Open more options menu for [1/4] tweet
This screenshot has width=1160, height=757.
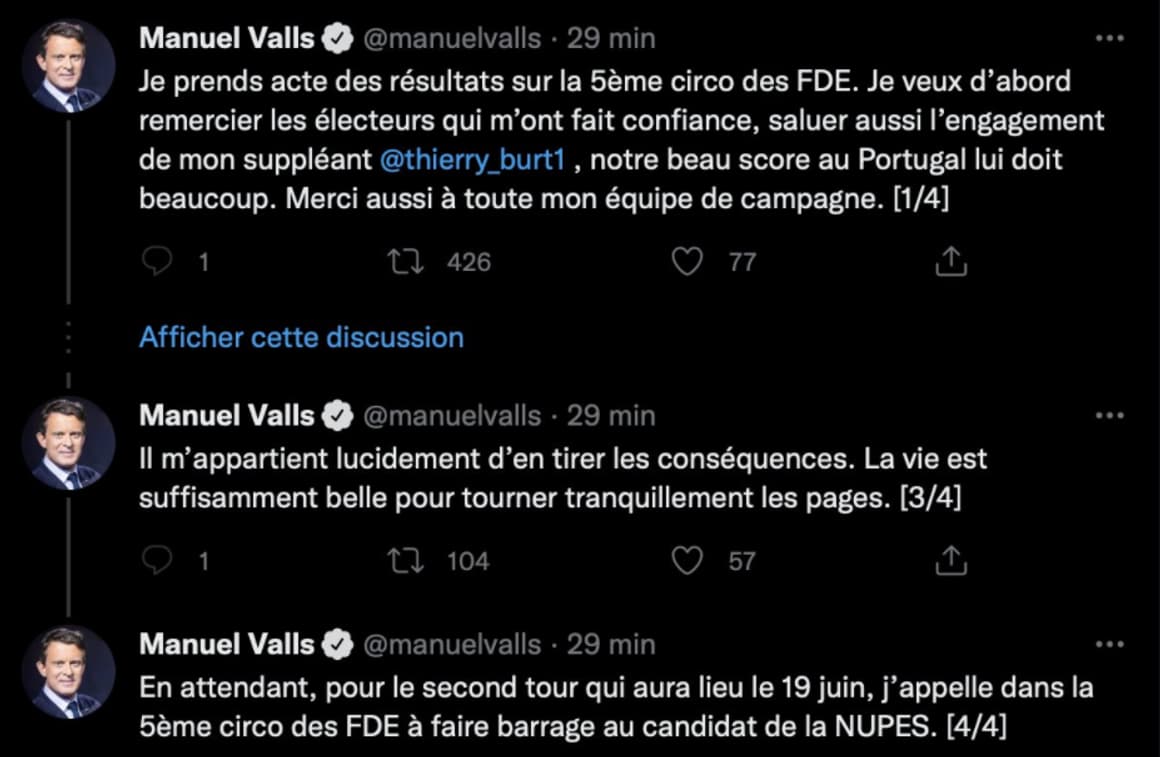click(x=1110, y=39)
